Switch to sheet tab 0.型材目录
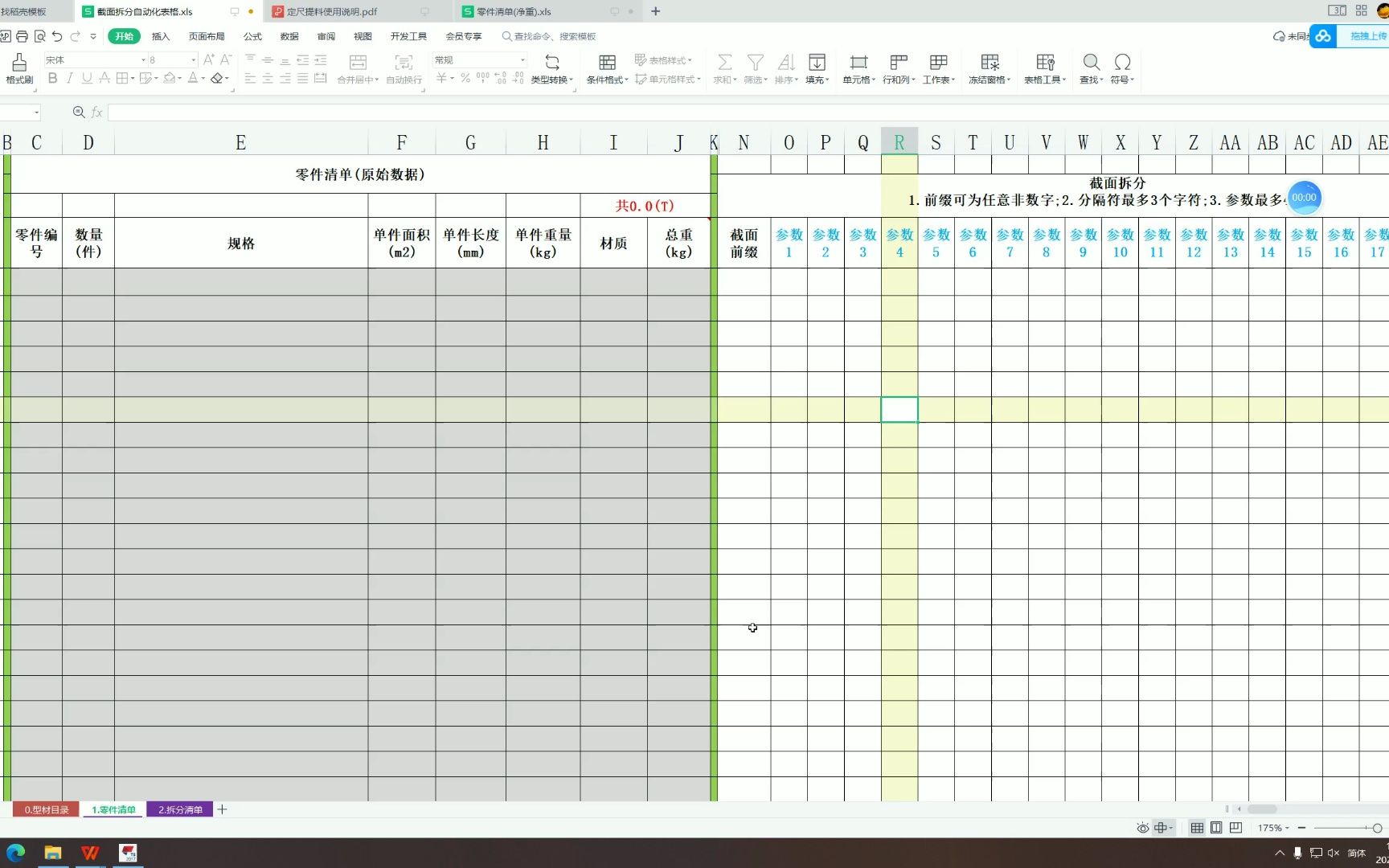 (x=46, y=809)
